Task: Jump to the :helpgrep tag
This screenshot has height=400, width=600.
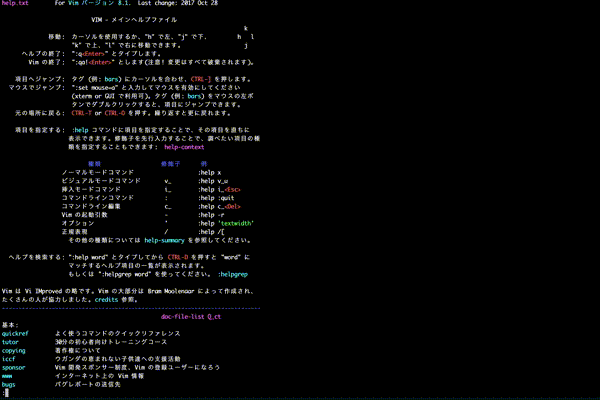Action: tap(233, 274)
